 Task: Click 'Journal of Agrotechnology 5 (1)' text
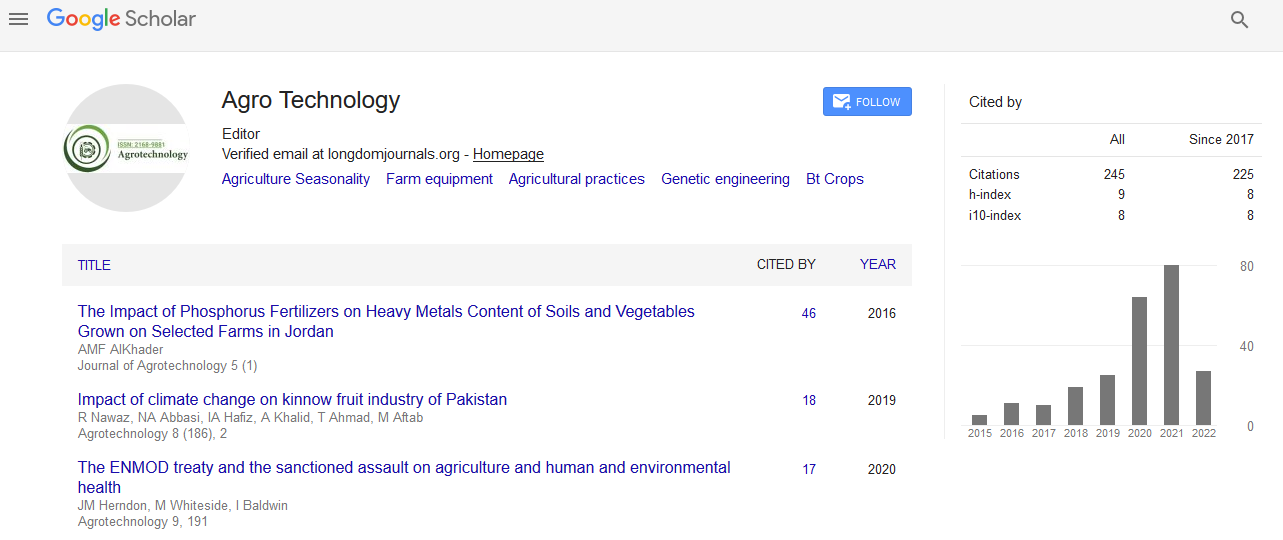167,366
